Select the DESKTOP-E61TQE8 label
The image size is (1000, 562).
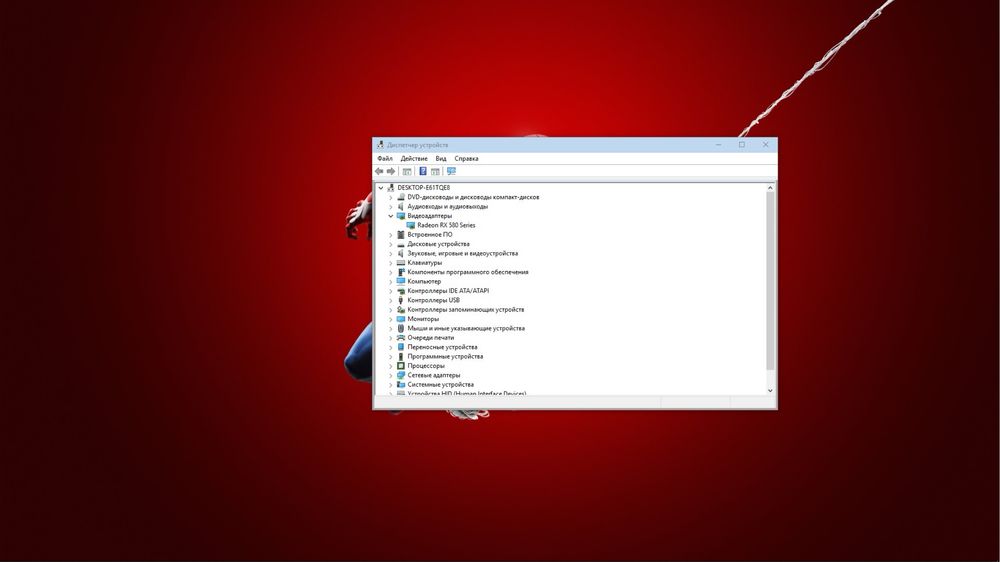[x=423, y=188]
